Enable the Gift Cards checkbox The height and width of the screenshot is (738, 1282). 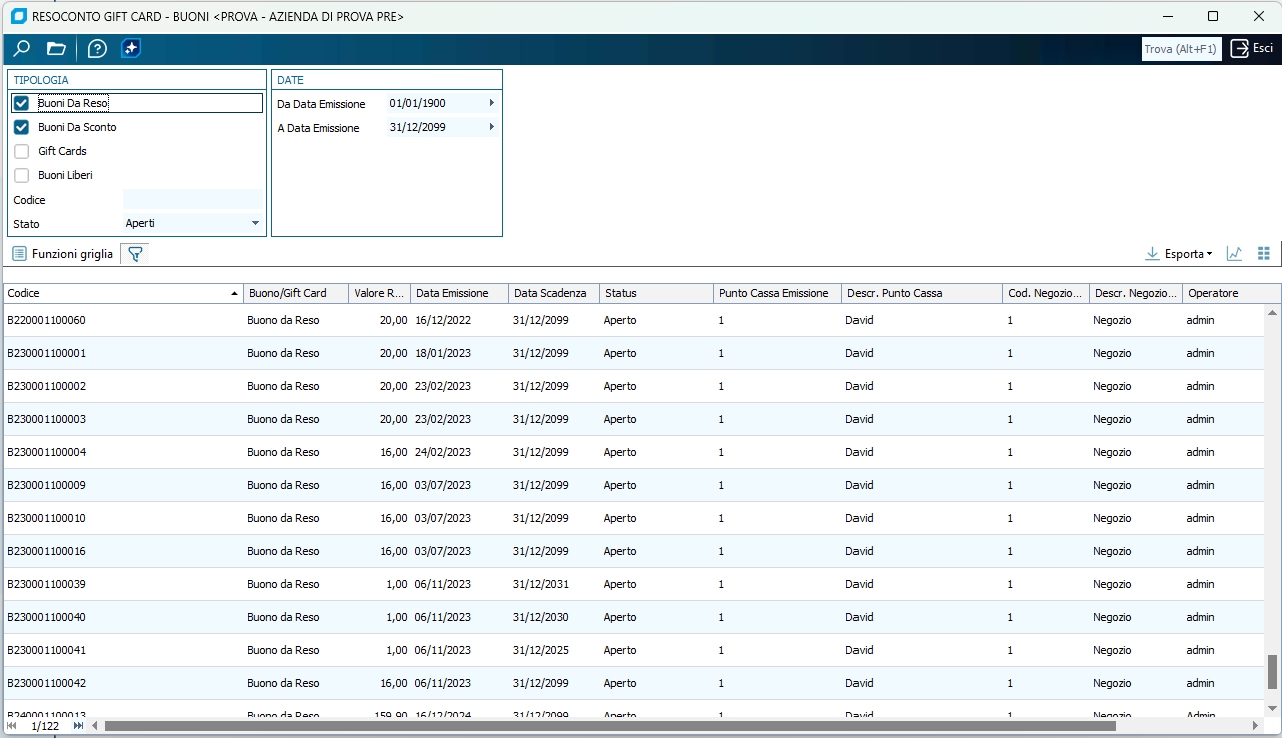[x=21, y=151]
